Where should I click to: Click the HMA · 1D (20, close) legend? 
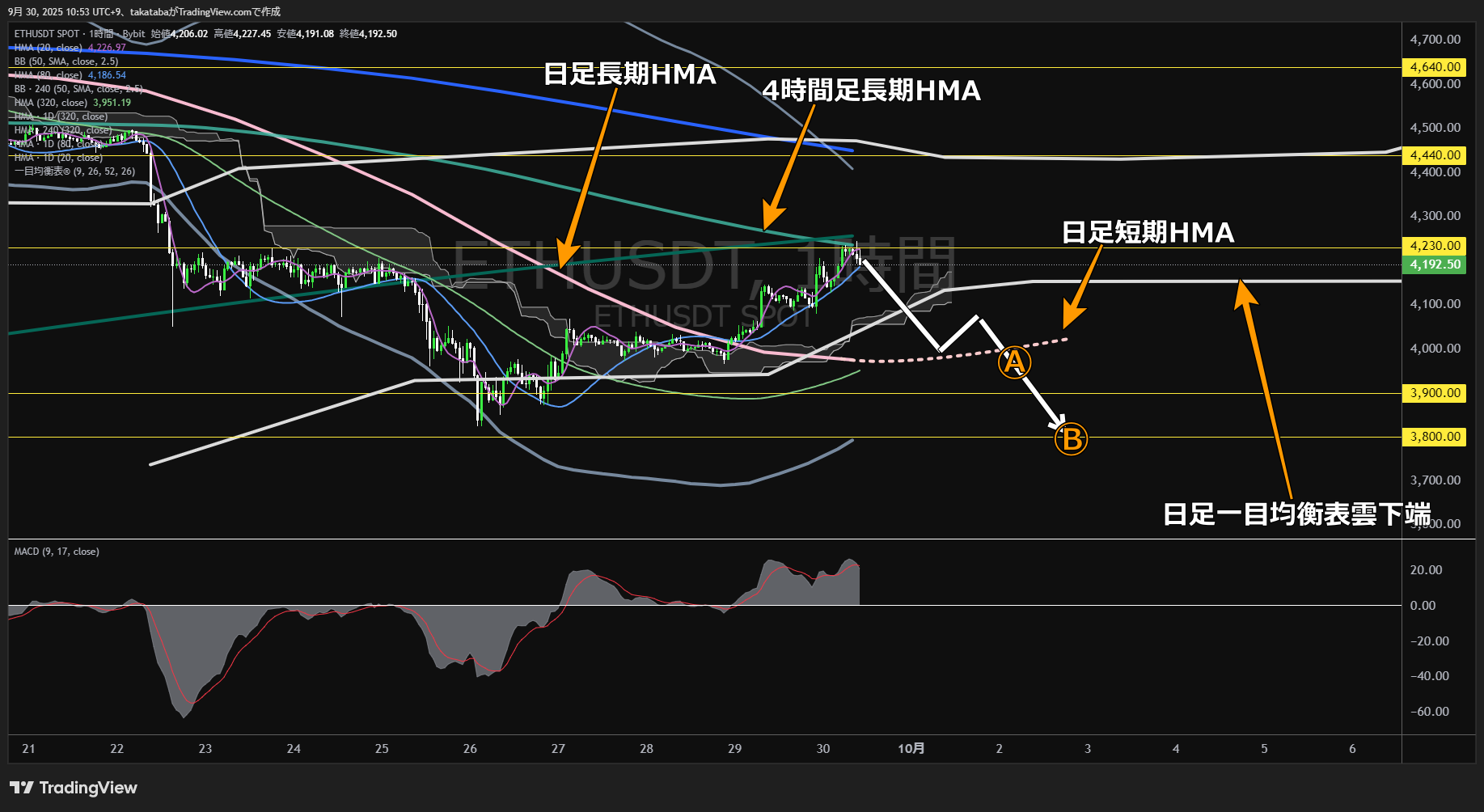tap(58, 158)
